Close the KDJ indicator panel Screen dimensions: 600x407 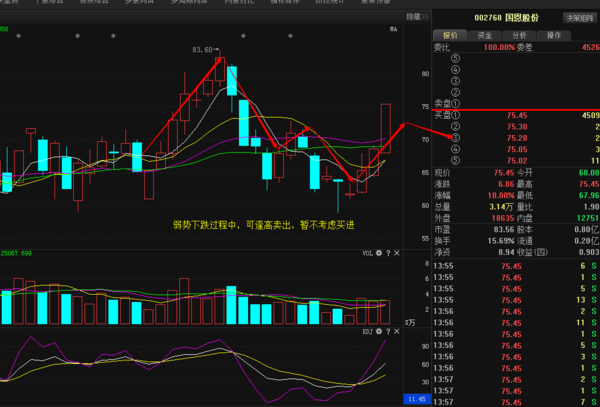click(x=397, y=331)
